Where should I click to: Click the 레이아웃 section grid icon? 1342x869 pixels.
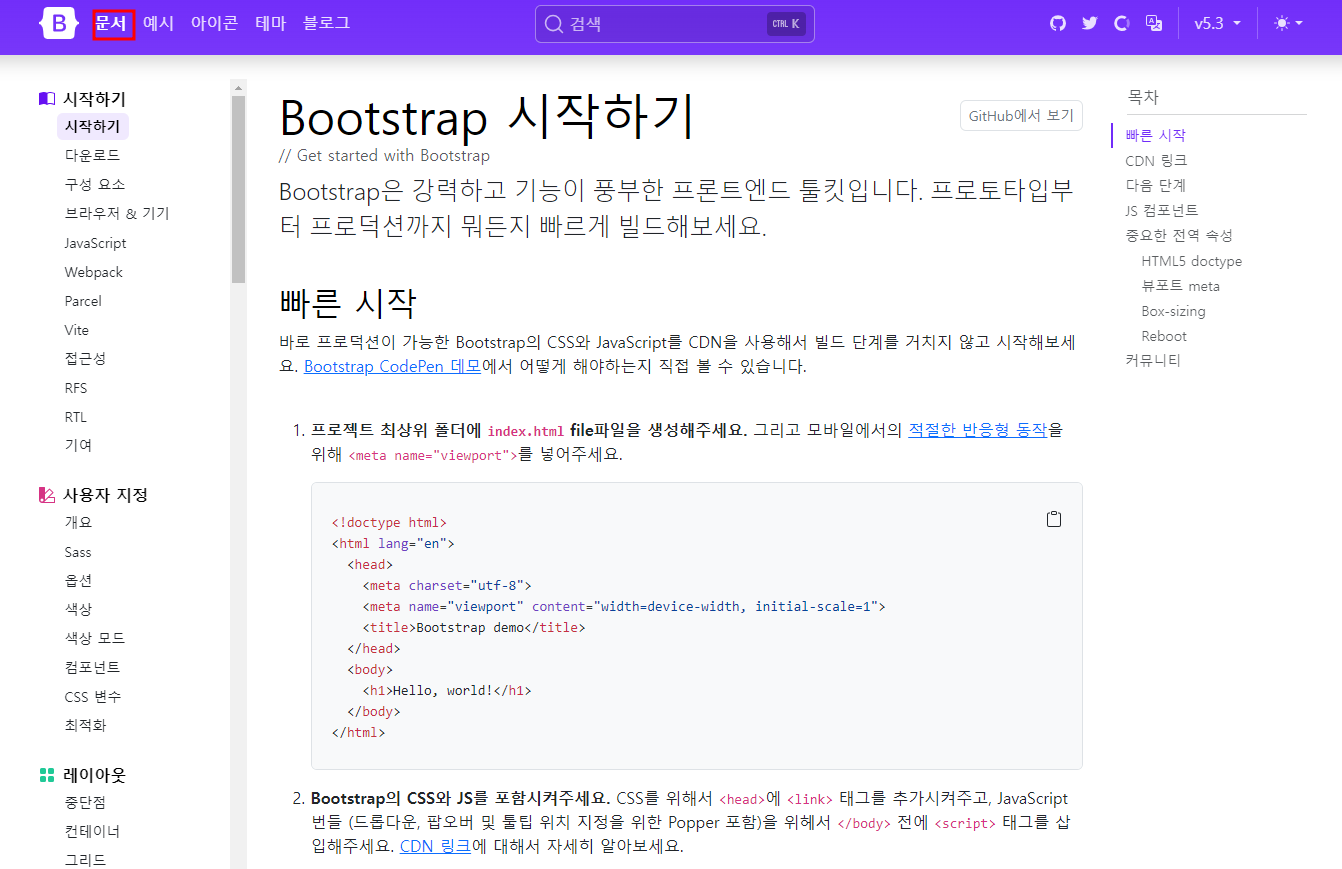(47, 775)
